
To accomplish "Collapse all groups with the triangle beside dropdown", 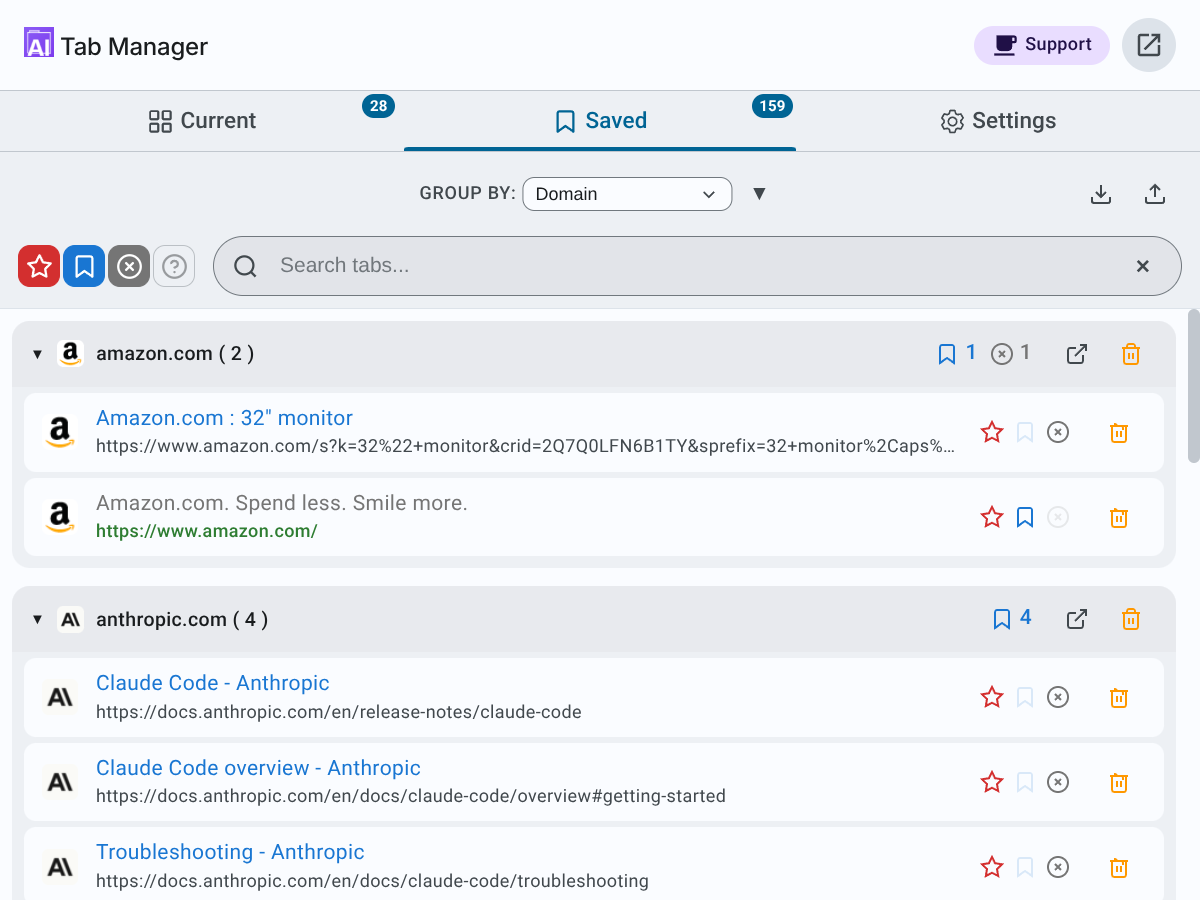I will click(759, 194).
